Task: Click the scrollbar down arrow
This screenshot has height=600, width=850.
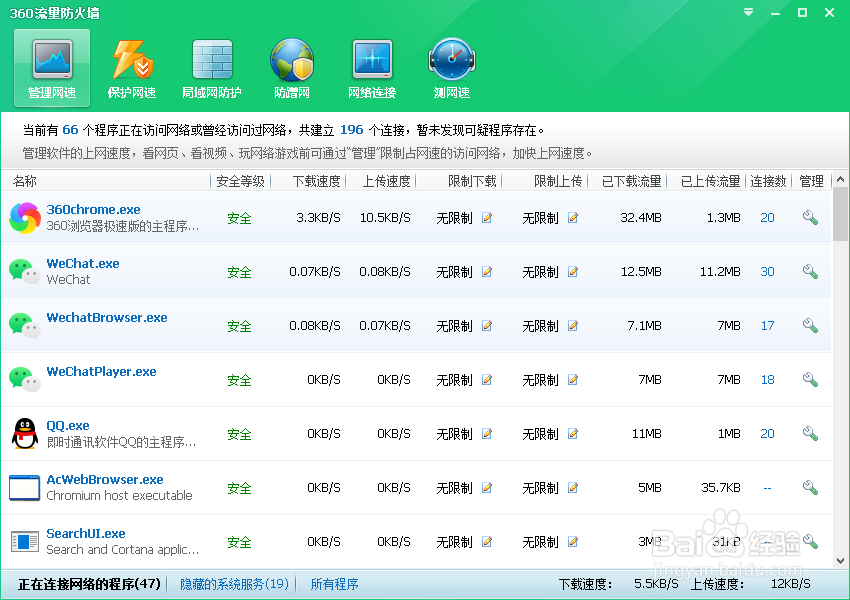Action: [840, 561]
